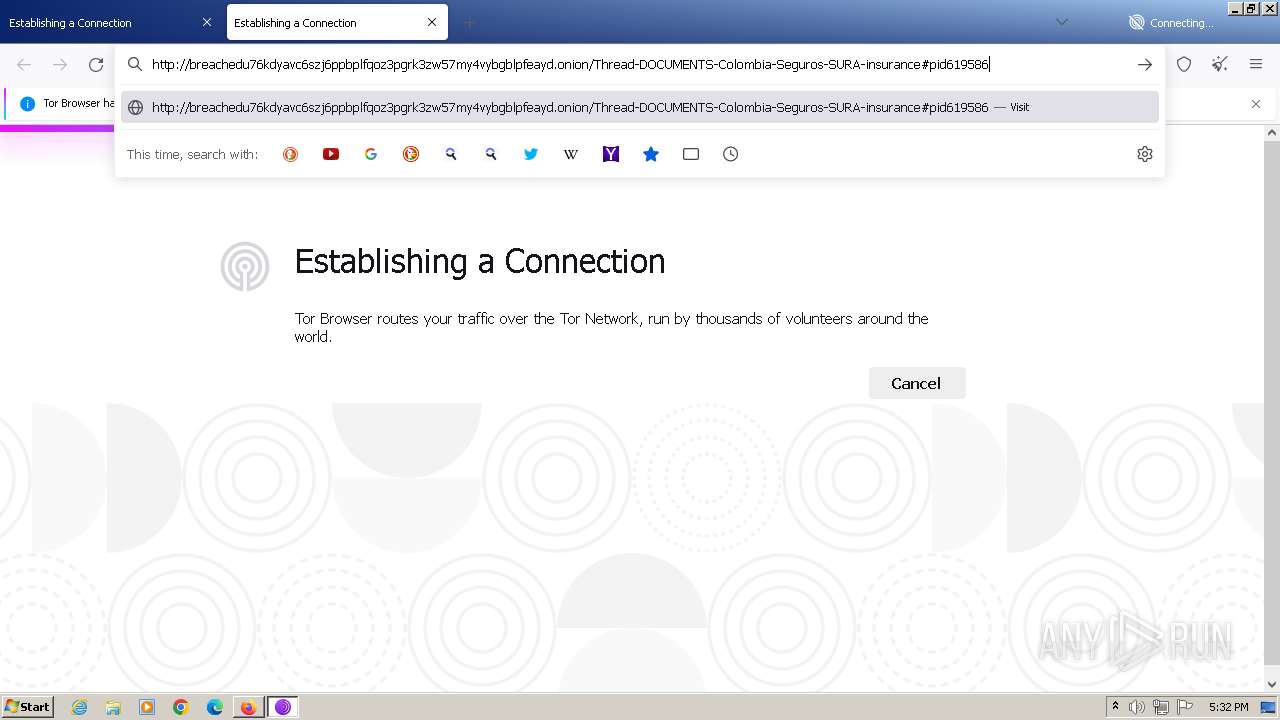
Task: Open Action Center flag tray icon
Action: [1184, 707]
